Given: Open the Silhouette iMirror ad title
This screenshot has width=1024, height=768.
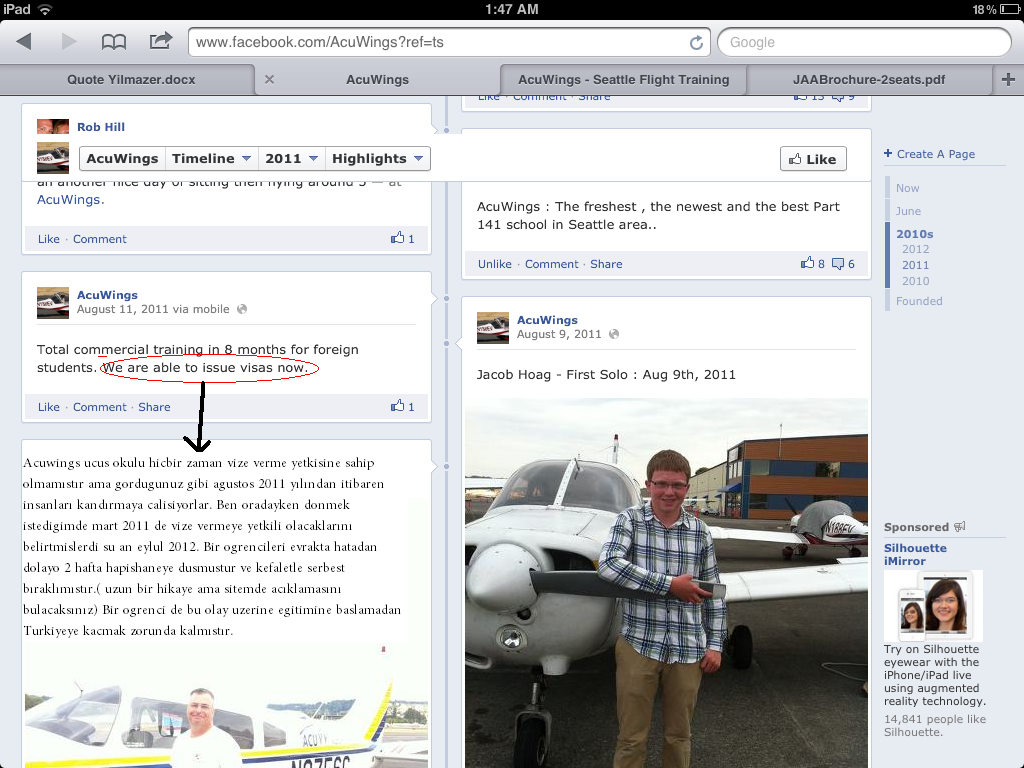Looking at the screenshot, I should click(x=915, y=554).
